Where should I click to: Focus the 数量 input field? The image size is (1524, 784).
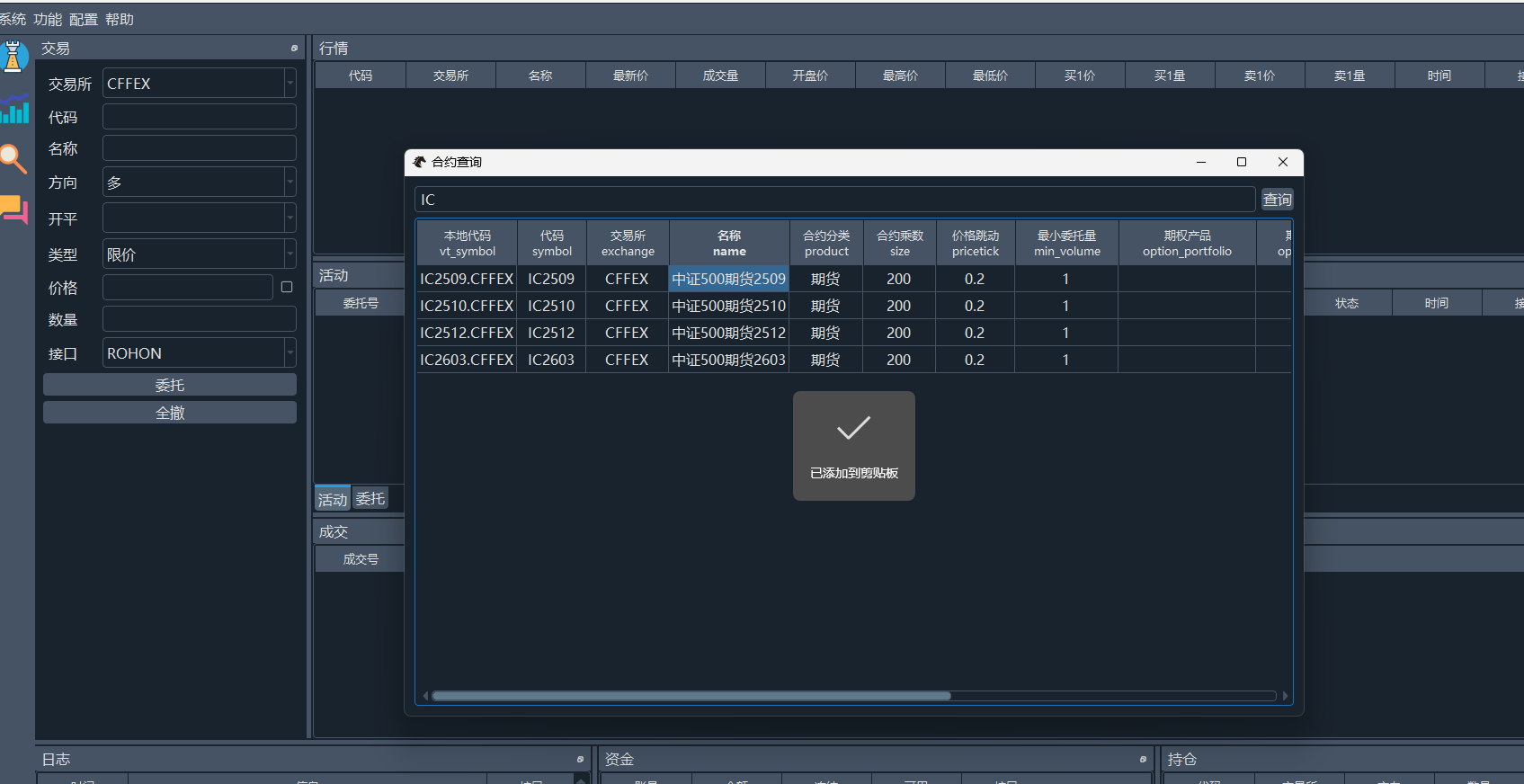[200, 319]
